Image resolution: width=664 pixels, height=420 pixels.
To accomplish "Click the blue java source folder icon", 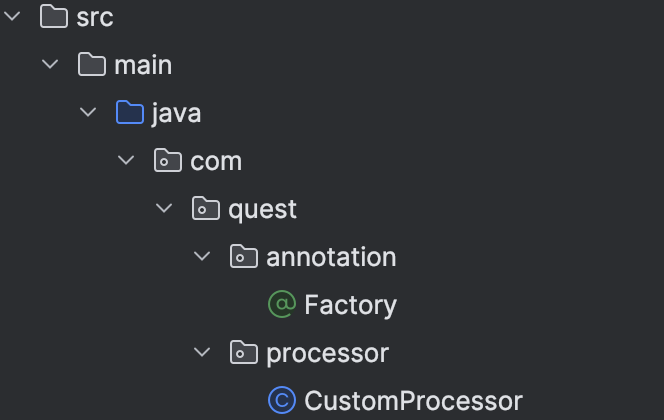I will 130,113.
